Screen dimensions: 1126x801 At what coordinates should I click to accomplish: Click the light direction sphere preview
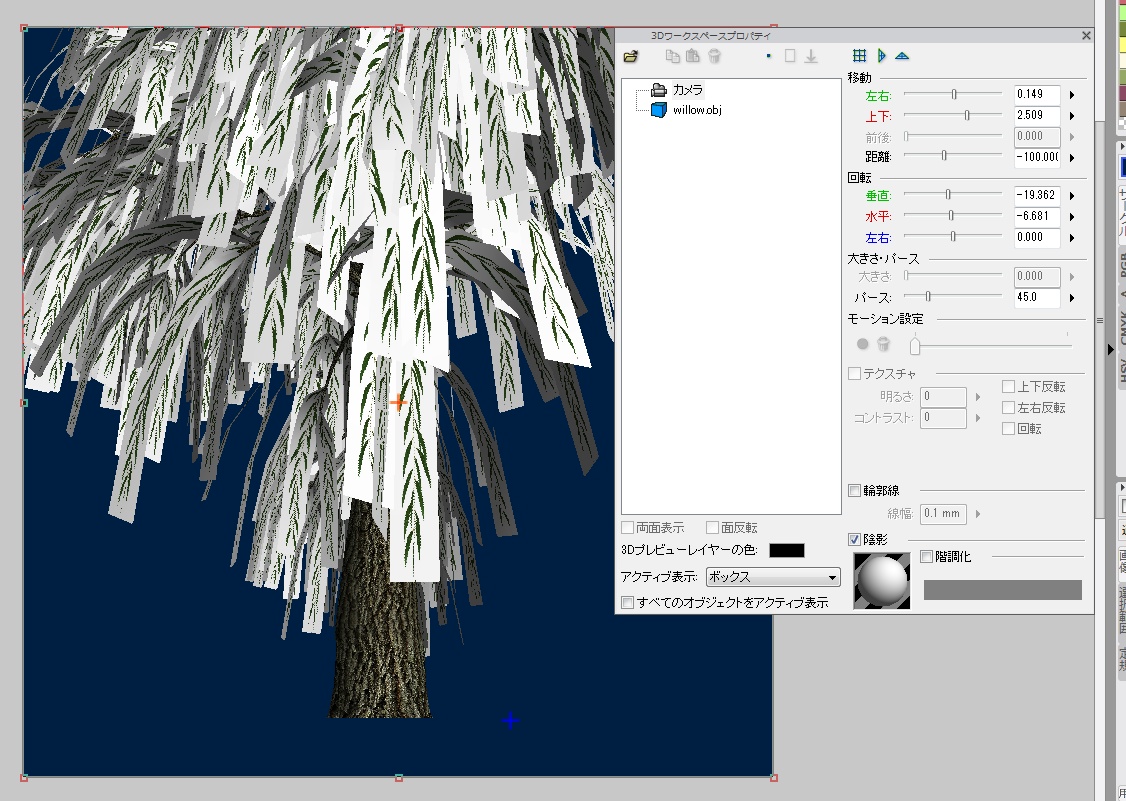point(881,581)
